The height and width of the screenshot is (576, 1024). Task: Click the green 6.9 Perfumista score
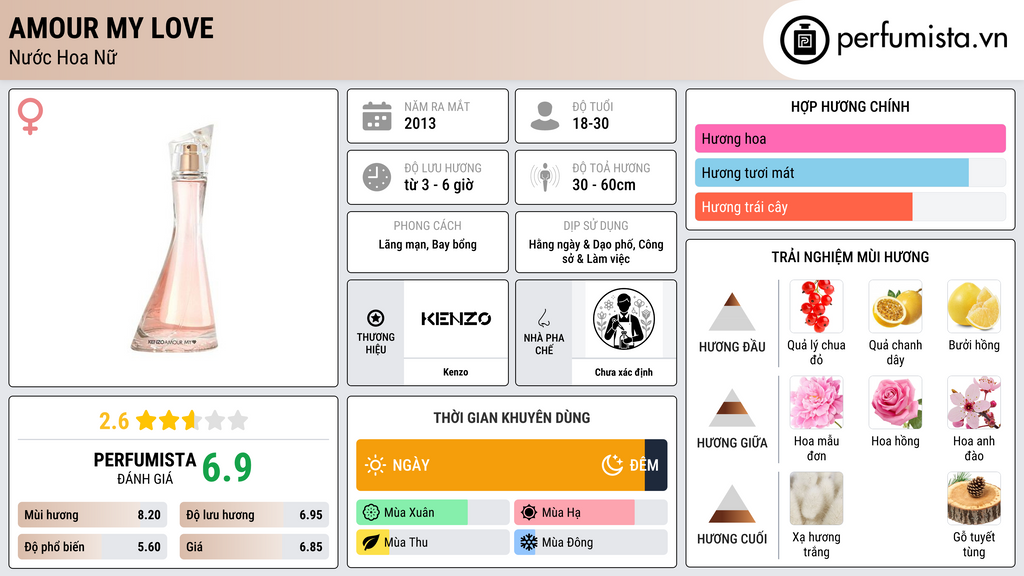coord(227,468)
